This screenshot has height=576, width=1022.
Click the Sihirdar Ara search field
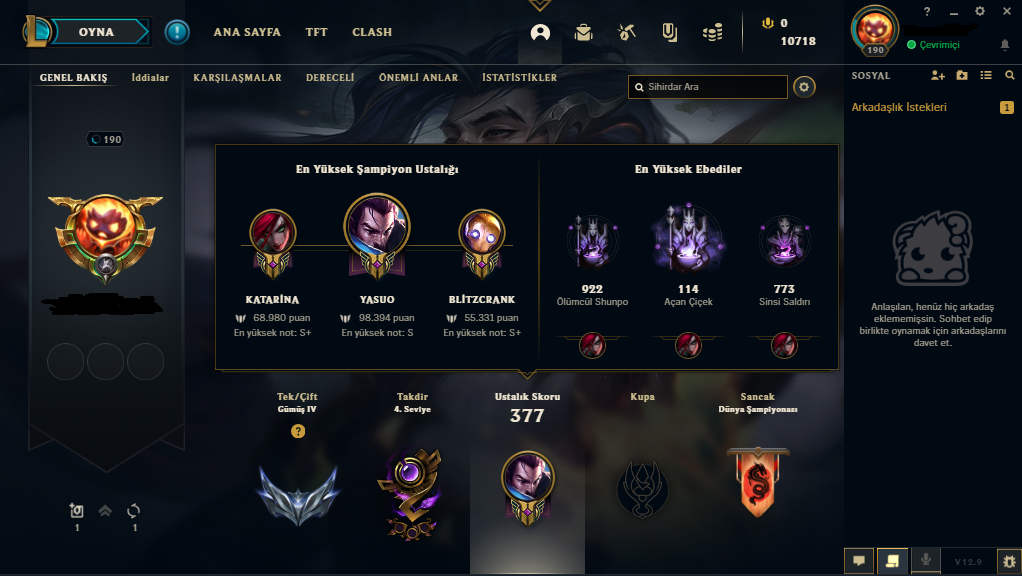pyautogui.click(x=708, y=87)
